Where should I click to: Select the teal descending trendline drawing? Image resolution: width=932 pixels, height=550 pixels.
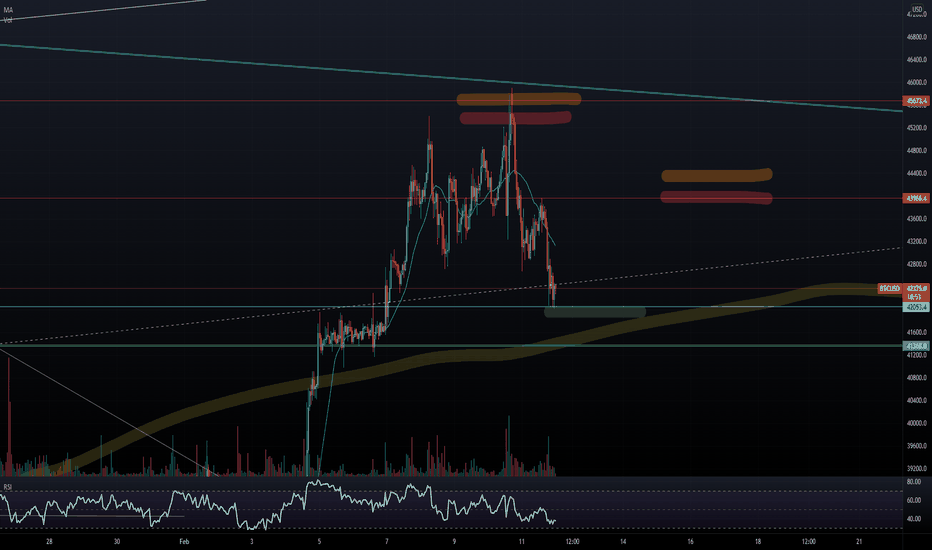click(x=452, y=77)
